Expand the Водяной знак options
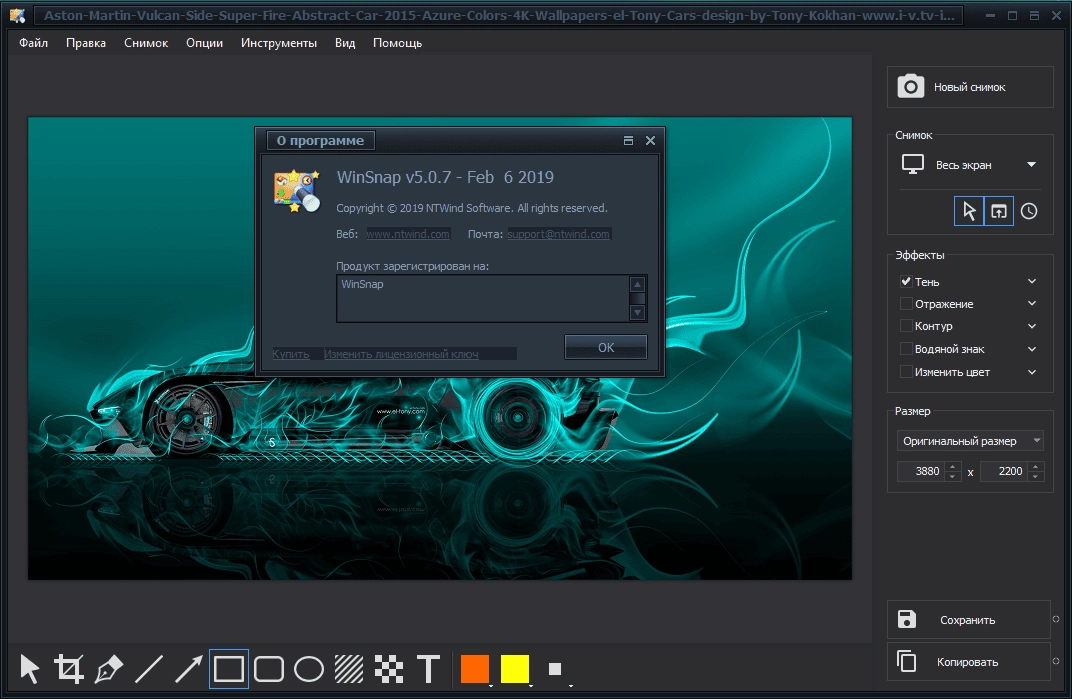This screenshot has height=699, width=1072. (x=1032, y=349)
